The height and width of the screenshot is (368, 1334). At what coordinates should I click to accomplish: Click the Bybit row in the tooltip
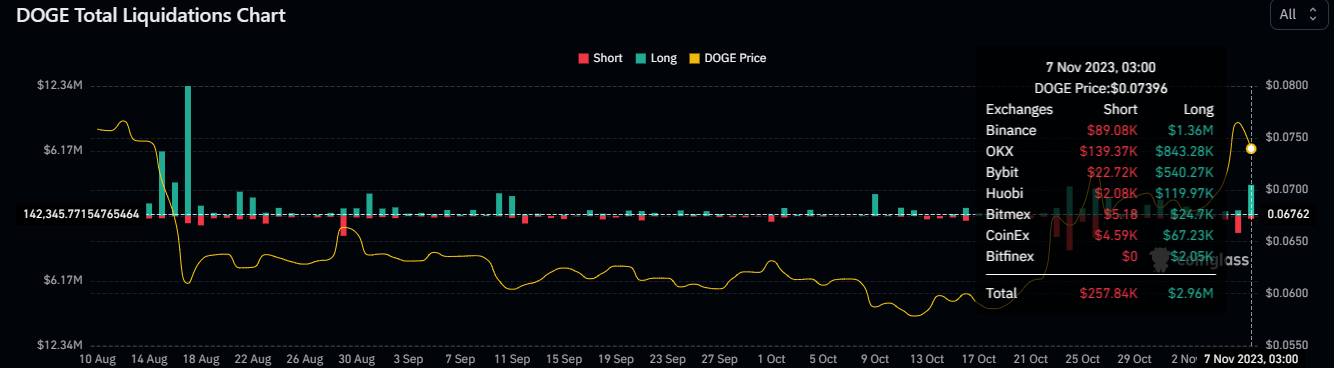[x=1100, y=172]
